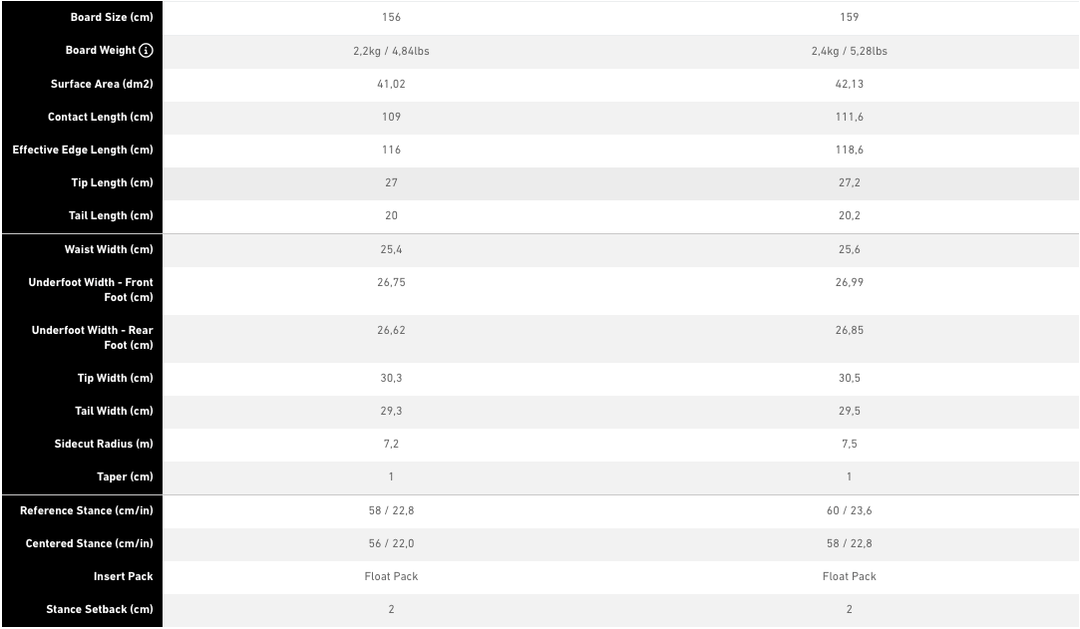Select the 2,2kg / 4,84lbs weight value
Viewport: 1080px width, 629px height.
tap(391, 51)
